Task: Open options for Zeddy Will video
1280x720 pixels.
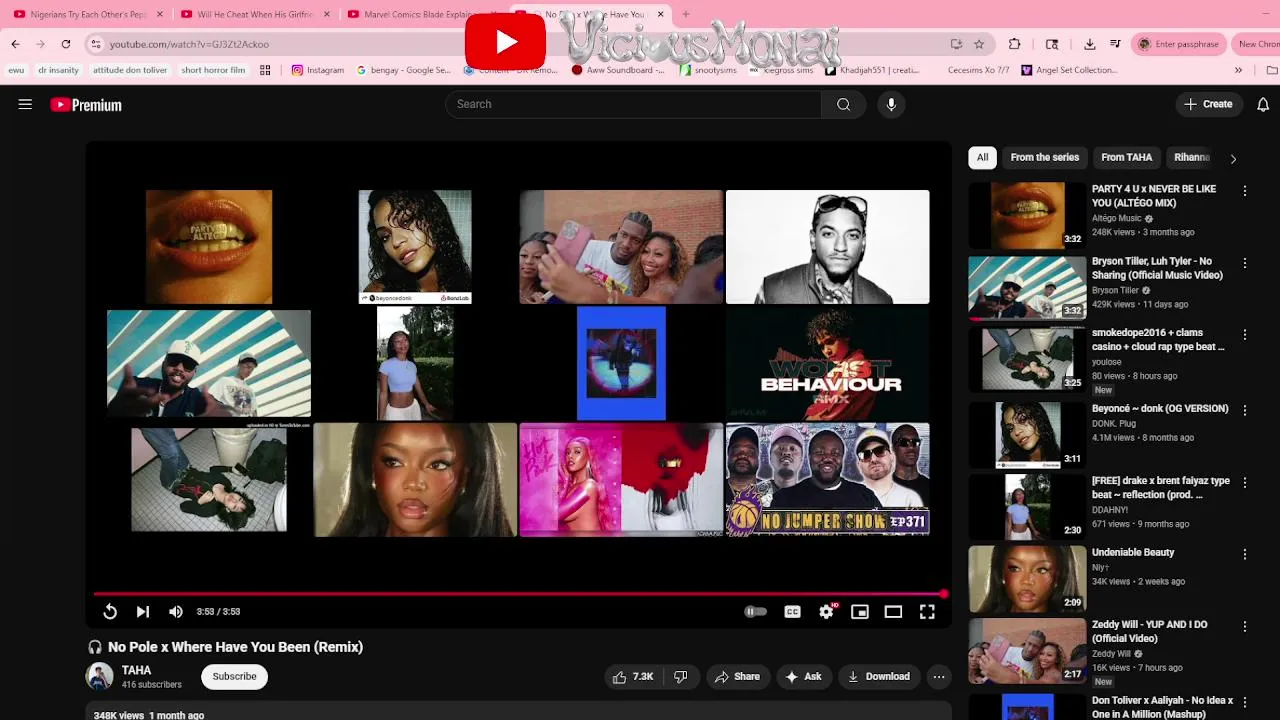Action: pyautogui.click(x=1245, y=626)
